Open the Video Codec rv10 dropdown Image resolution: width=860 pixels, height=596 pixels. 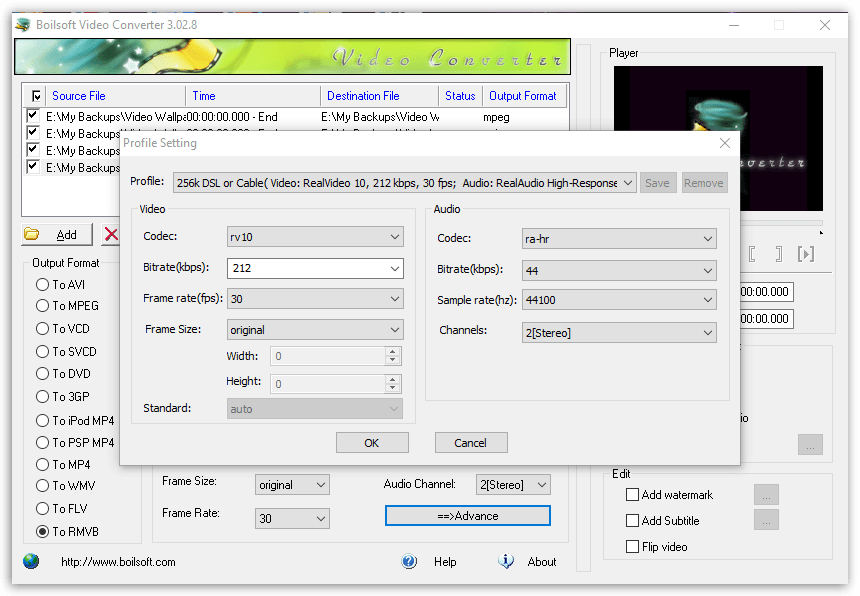[396, 238]
